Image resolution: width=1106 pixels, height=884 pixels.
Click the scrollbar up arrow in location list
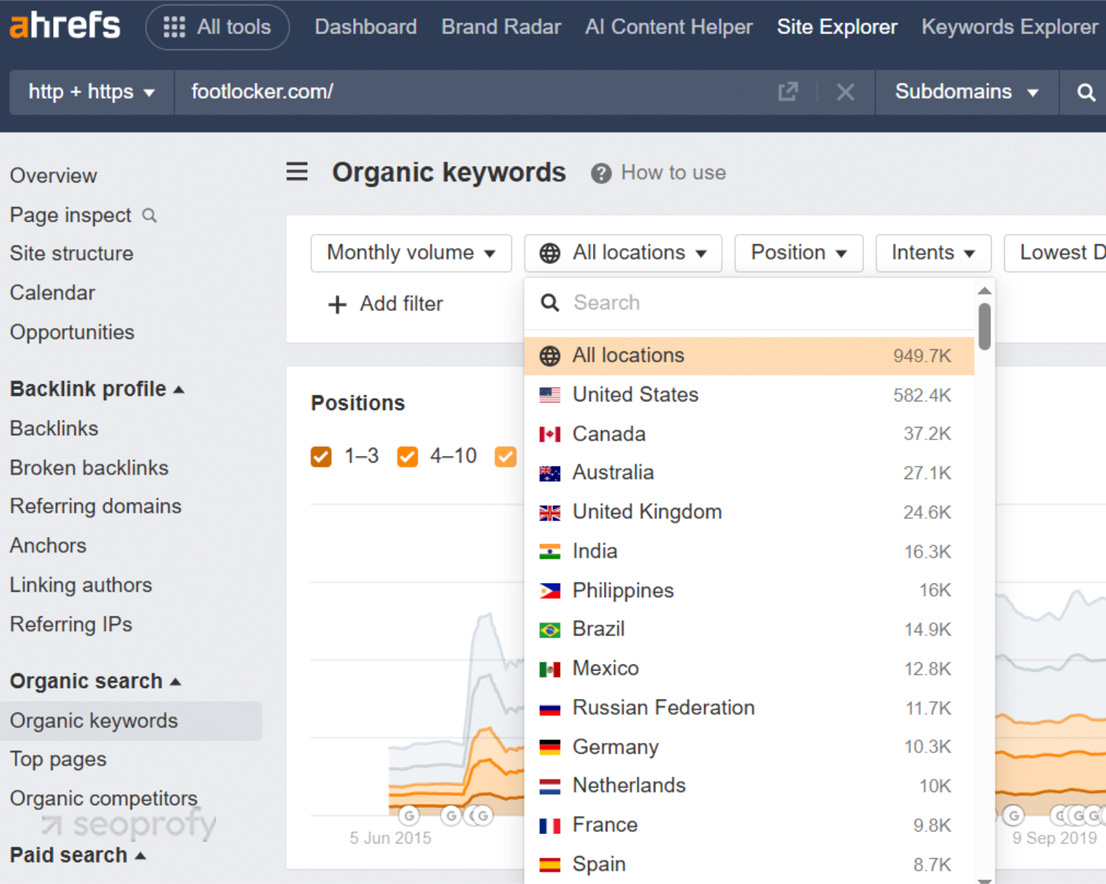985,291
